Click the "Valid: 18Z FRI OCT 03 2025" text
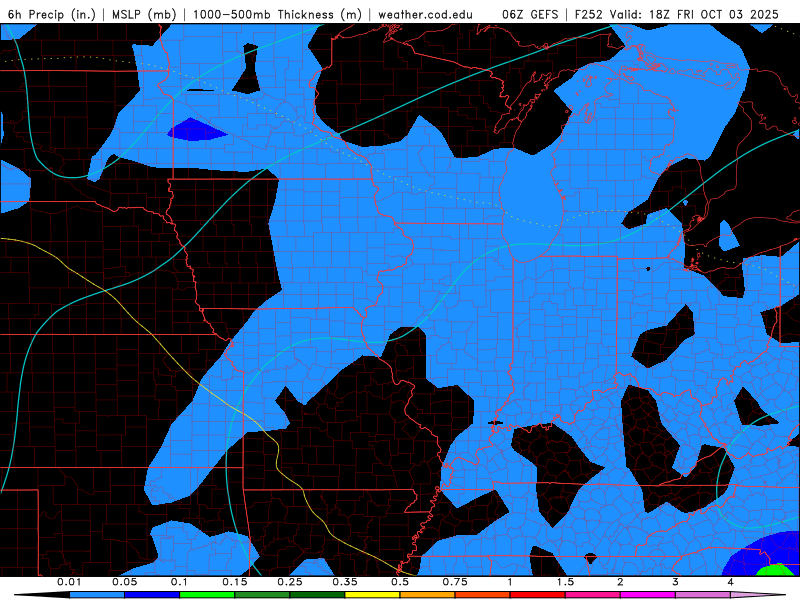 (695, 14)
